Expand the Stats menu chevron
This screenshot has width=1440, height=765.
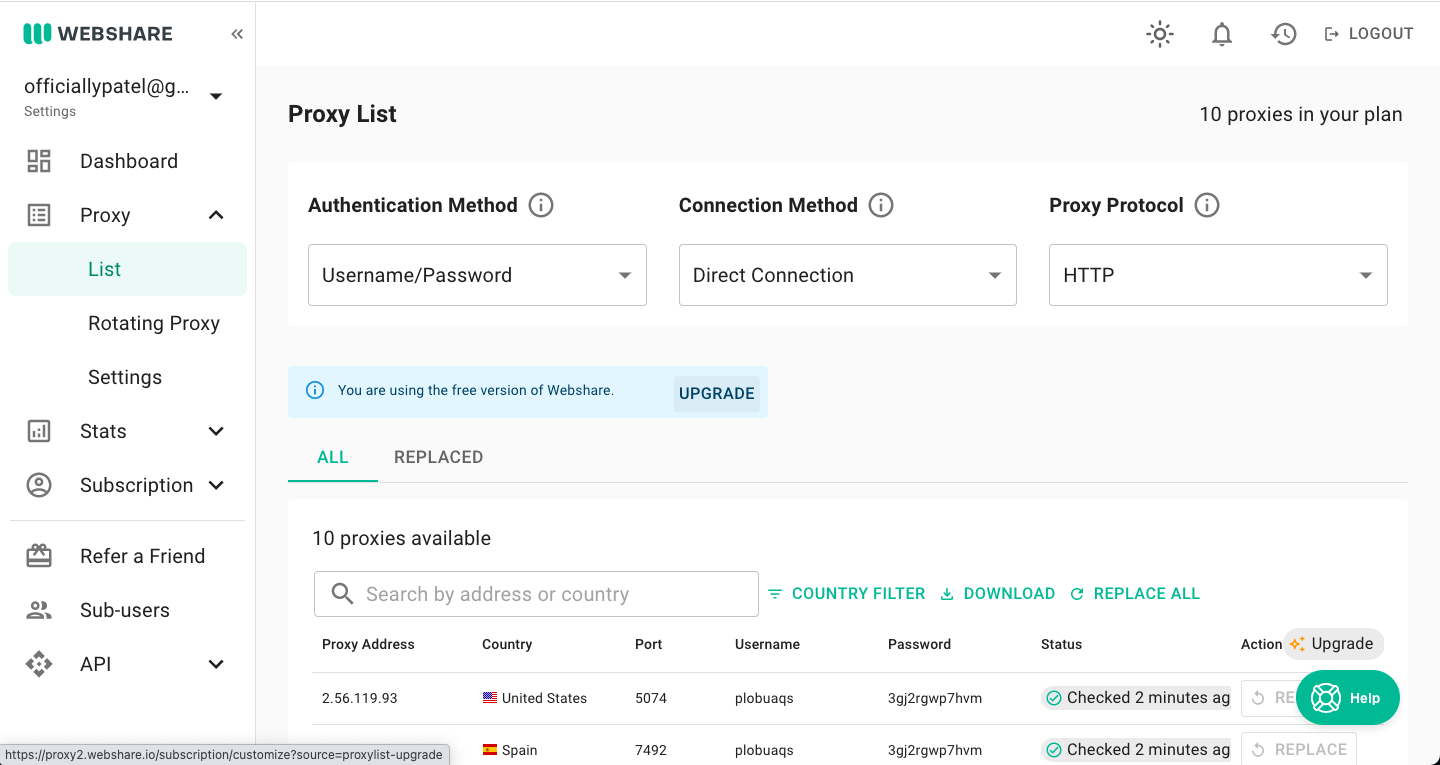click(216, 431)
